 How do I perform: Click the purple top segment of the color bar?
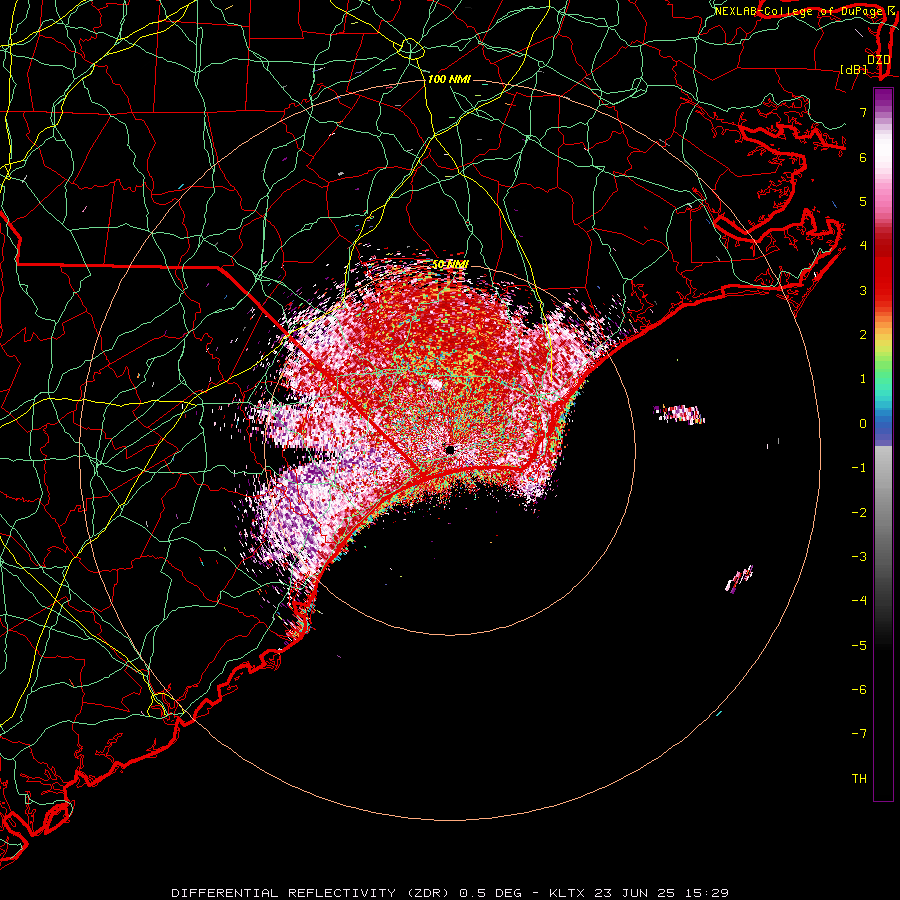tap(883, 98)
